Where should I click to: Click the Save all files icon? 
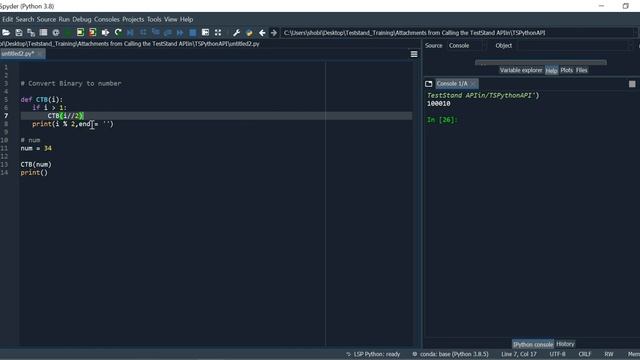pyautogui.click(x=31, y=33)
